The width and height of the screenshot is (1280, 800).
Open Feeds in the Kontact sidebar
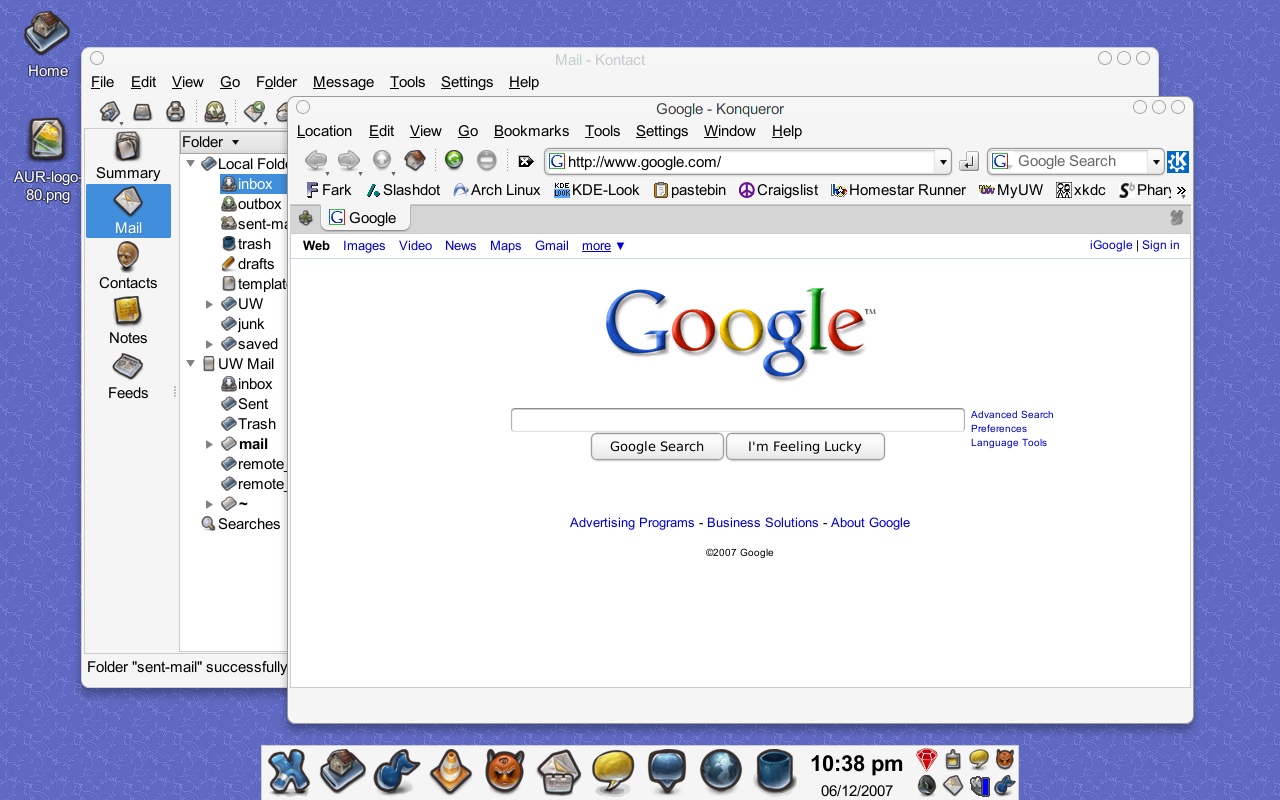[x=128, y=376]
